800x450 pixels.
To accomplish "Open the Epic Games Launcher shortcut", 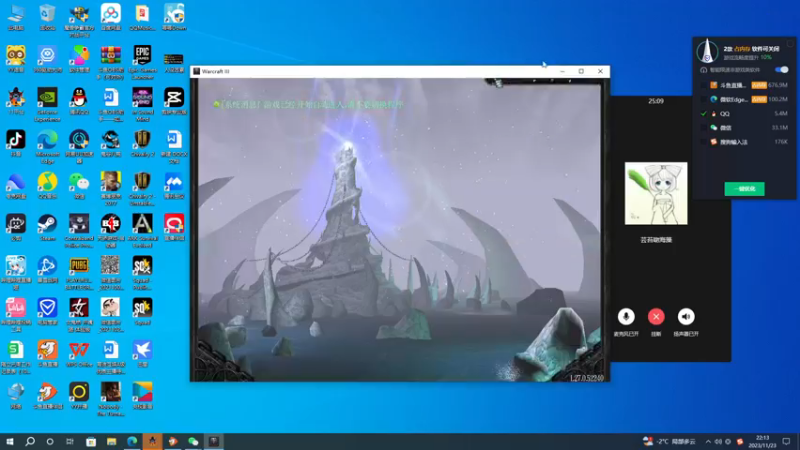I will pyautogui.click(x=142, y=62).
